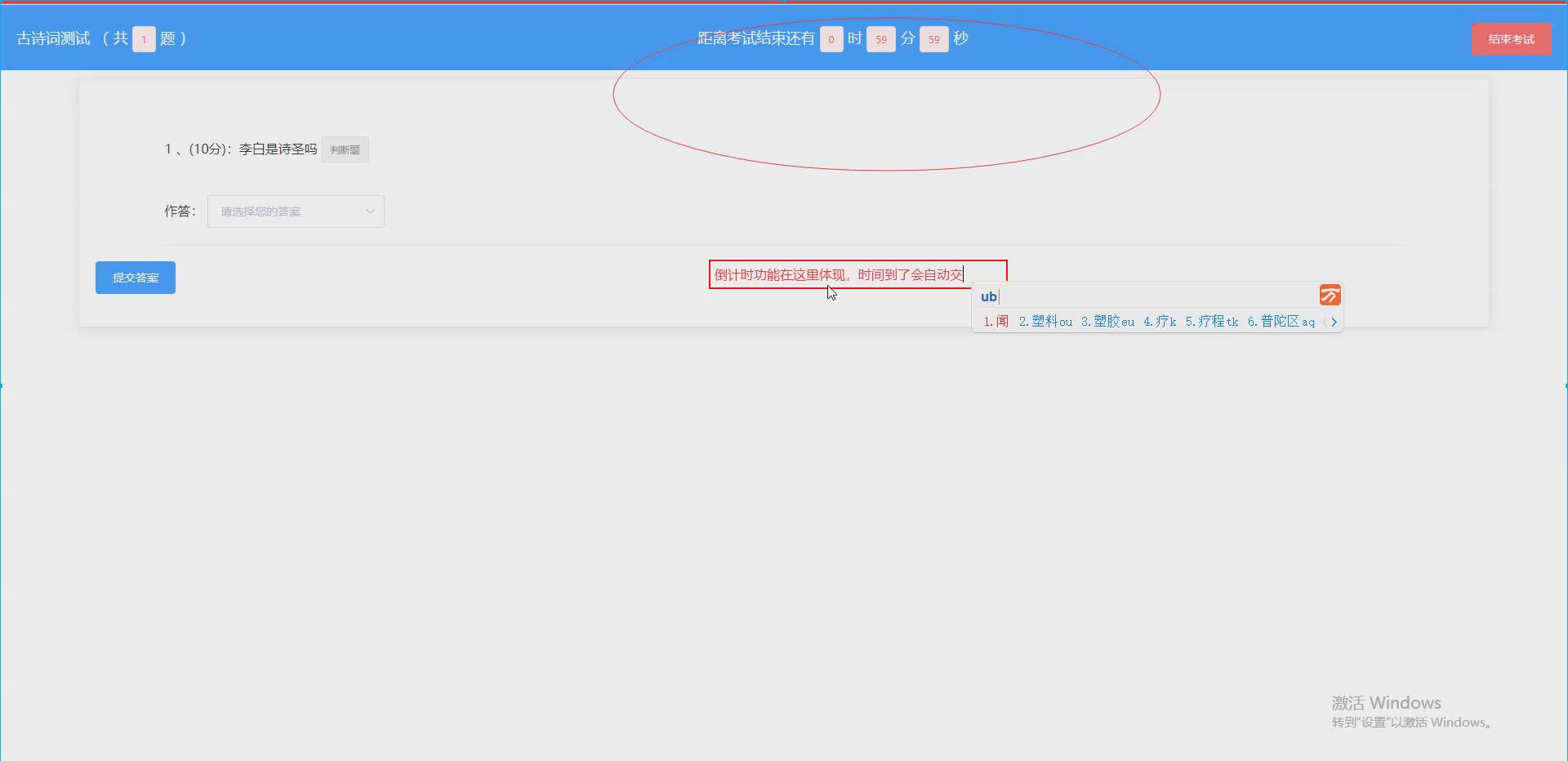This screenshot has width=1568, height=761.
Task: Click the question count badge 1
Action: (x=144, y=39)
